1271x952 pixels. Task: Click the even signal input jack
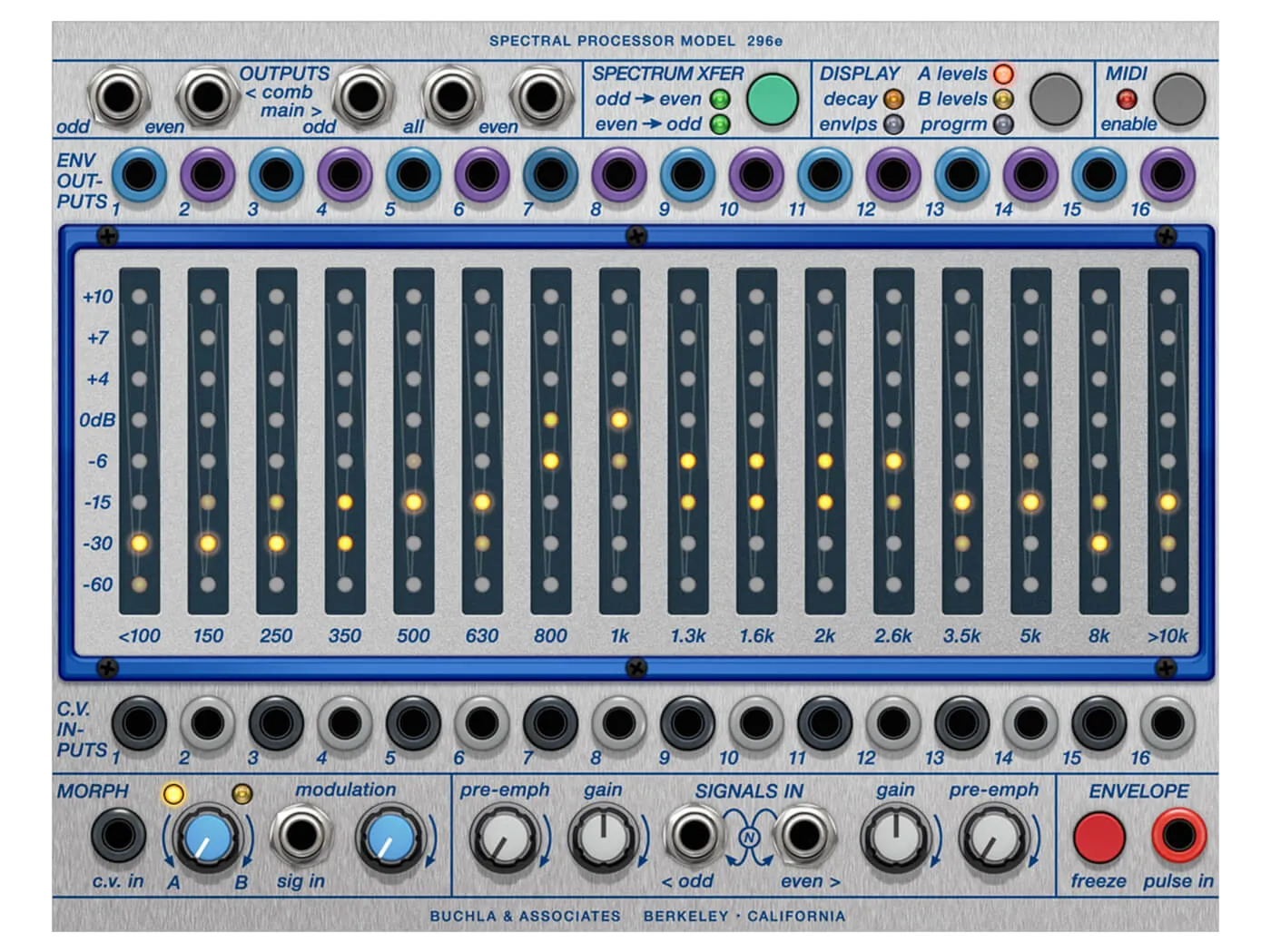click(804, 835)
